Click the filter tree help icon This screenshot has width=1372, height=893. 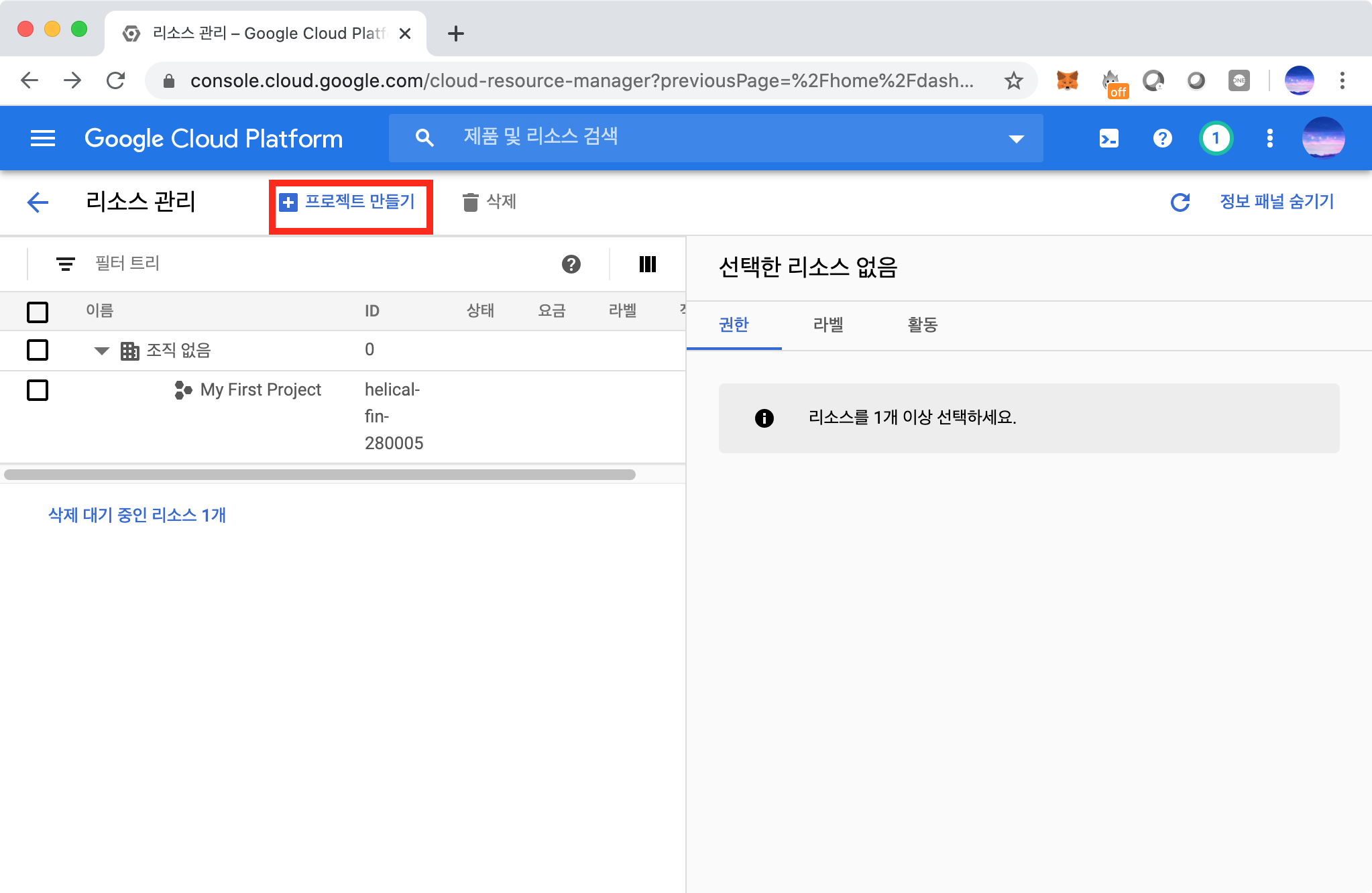(571, 264)
